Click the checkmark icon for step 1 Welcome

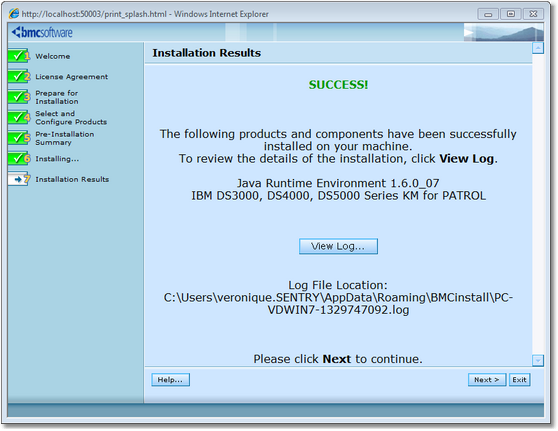pyautogui.click(x=19, y=56)
